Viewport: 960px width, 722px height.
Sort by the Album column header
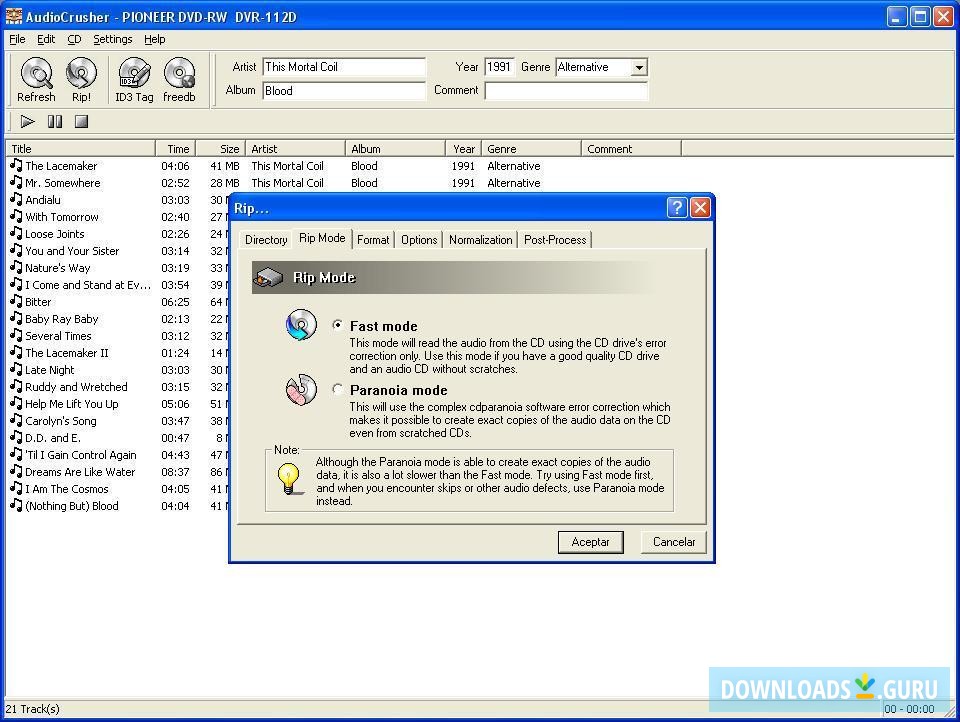click(x=395, y=148)
